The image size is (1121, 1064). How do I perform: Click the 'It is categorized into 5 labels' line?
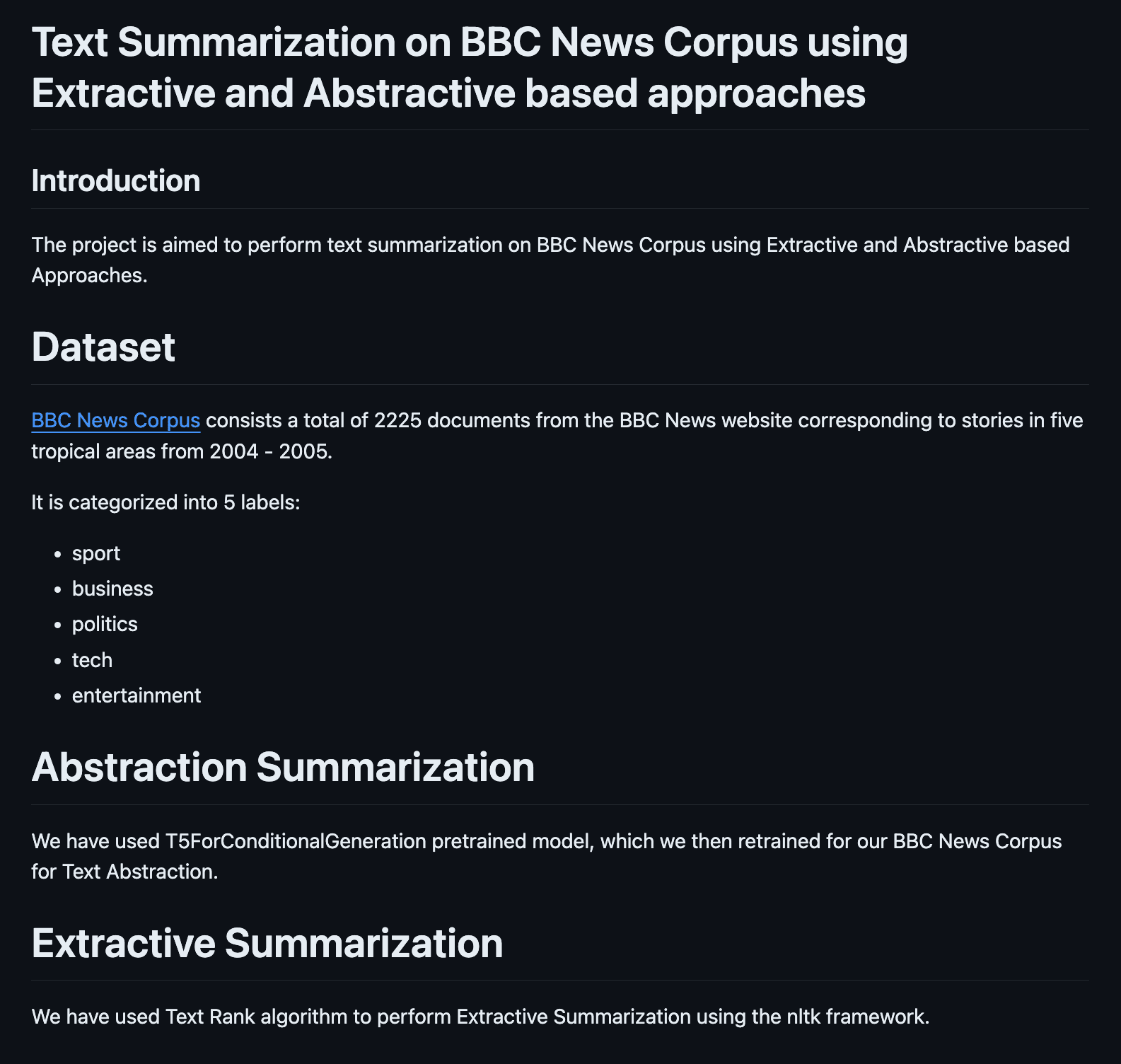coord(166,502)
